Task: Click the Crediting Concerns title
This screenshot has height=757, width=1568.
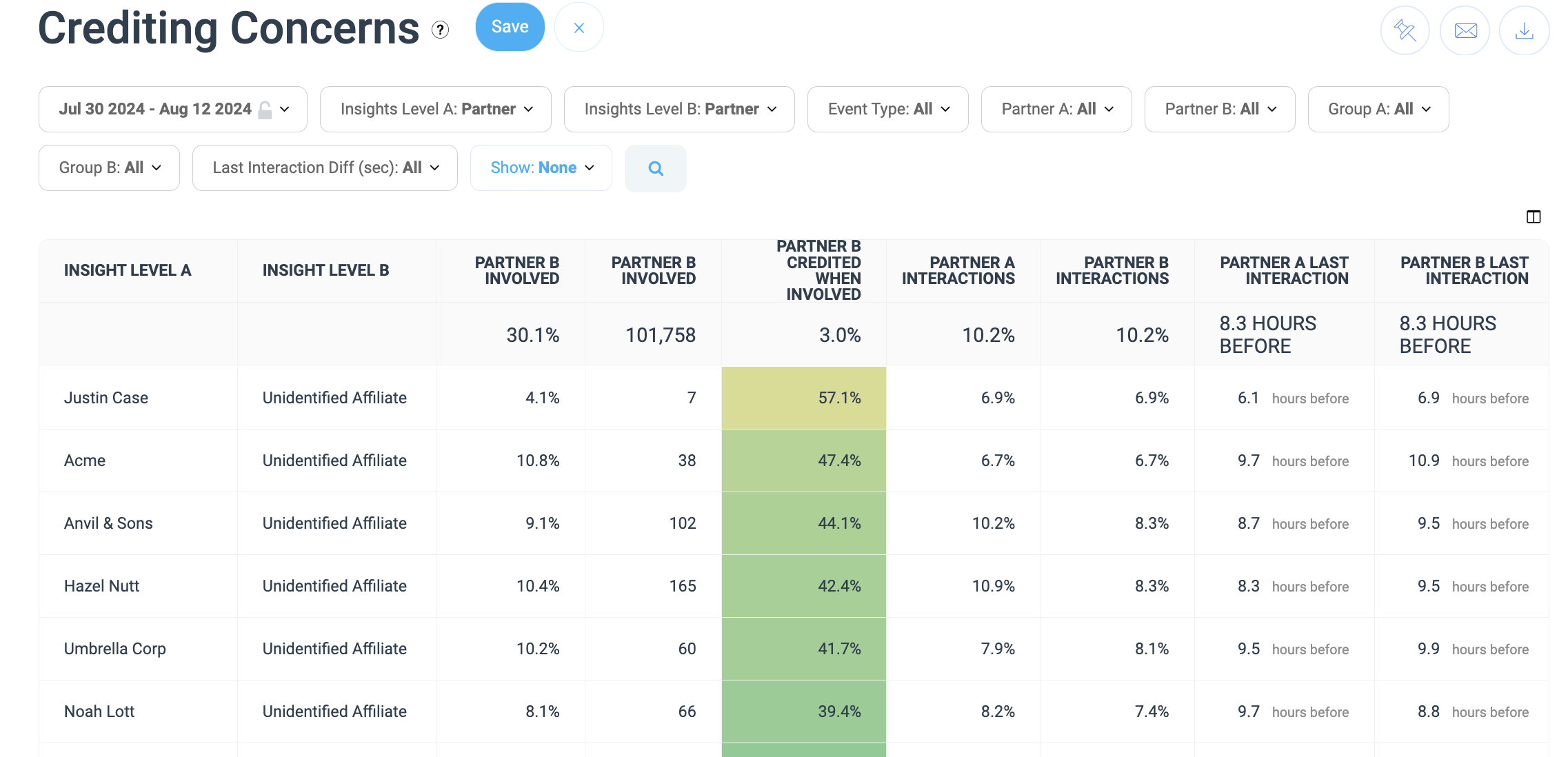Action: (229, 28)
